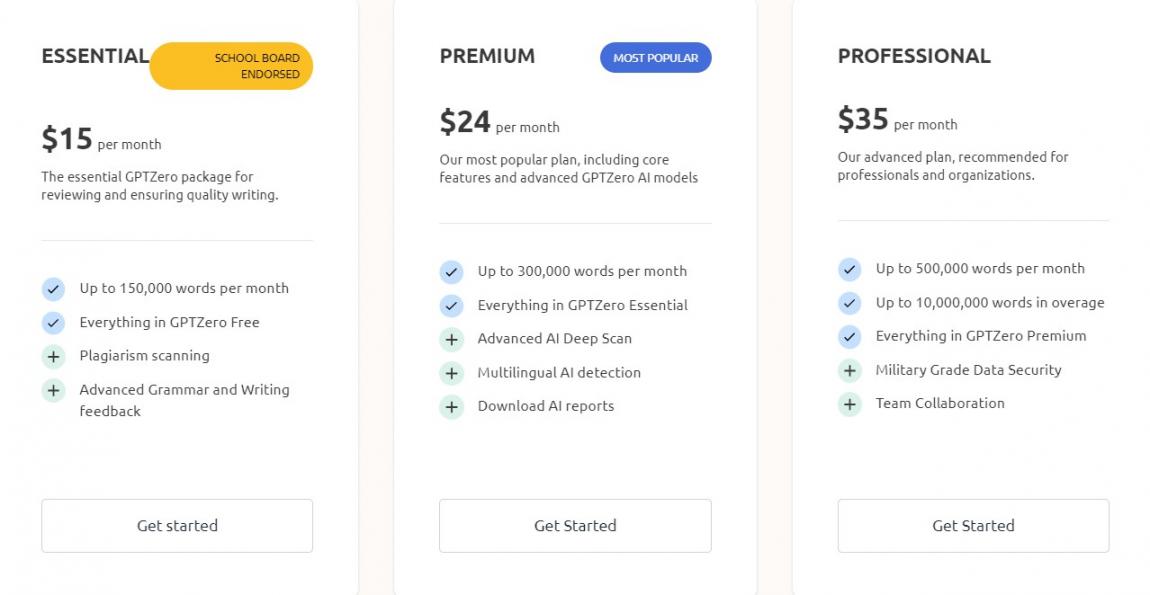This screenshot has height=595, width=1150.
Task: Click plus icon next to Team Collaboration
Action: 850,404
